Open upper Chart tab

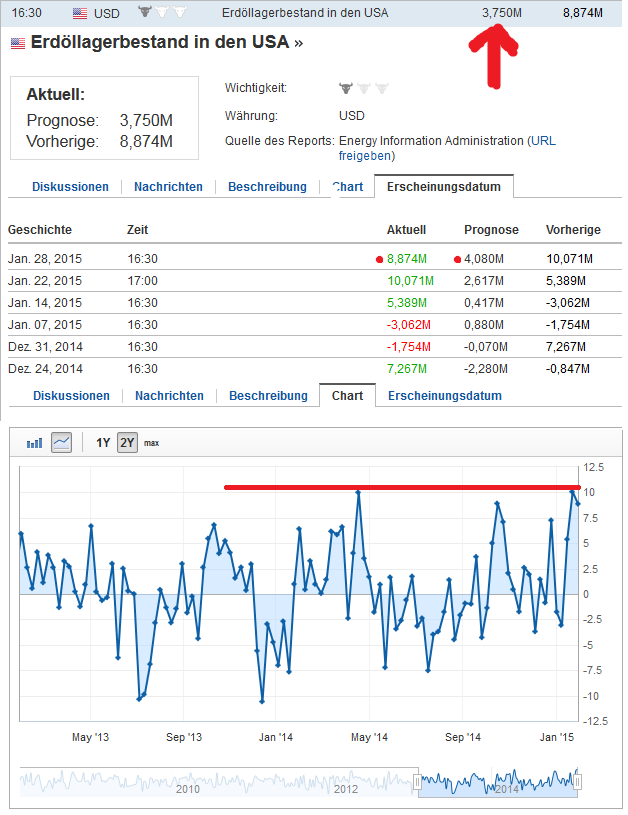tap(348, 187)
